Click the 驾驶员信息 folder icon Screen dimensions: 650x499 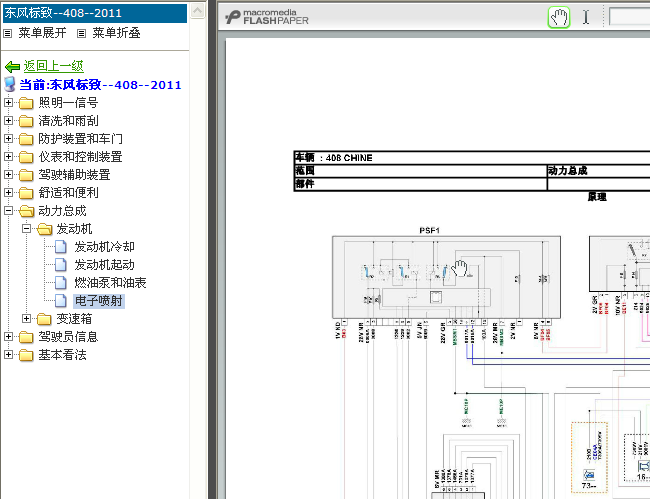pos(26,337)
